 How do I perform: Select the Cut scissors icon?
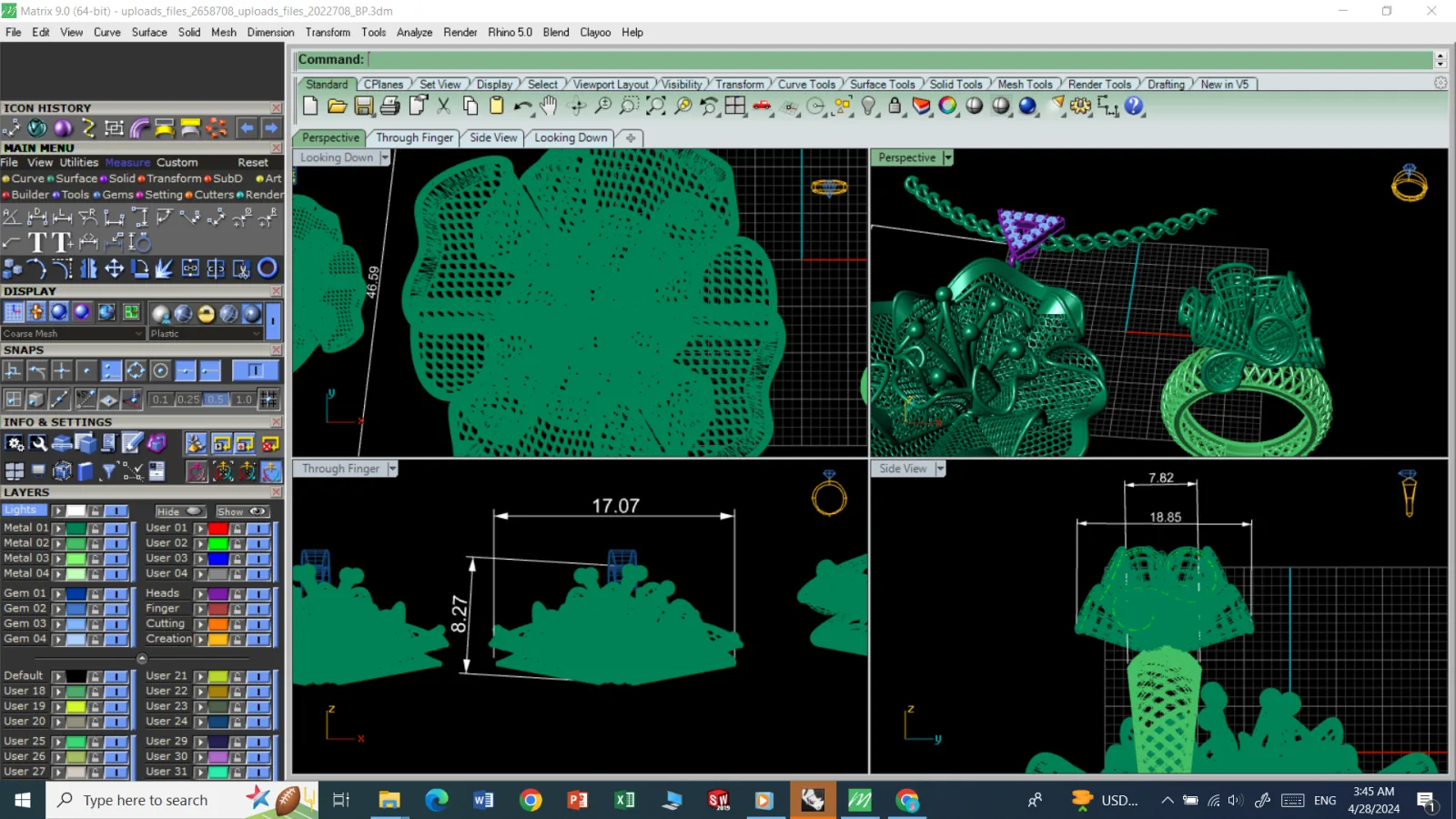[x=443, y=106]
